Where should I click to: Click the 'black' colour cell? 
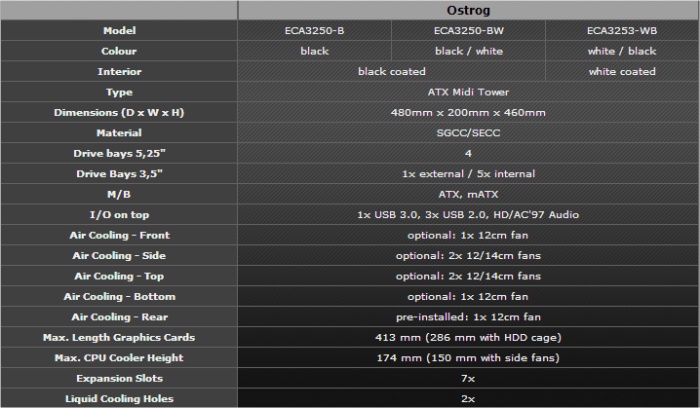click(x=314, y=51)
